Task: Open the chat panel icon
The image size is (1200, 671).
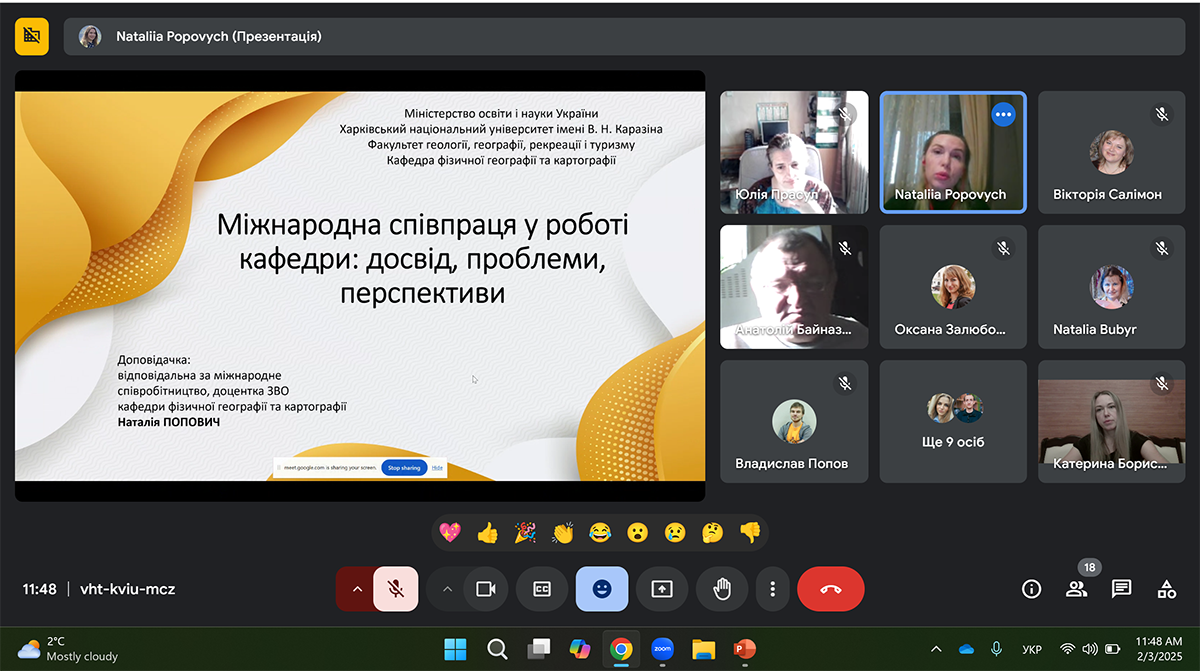Action: click(x=1121, y=589)
